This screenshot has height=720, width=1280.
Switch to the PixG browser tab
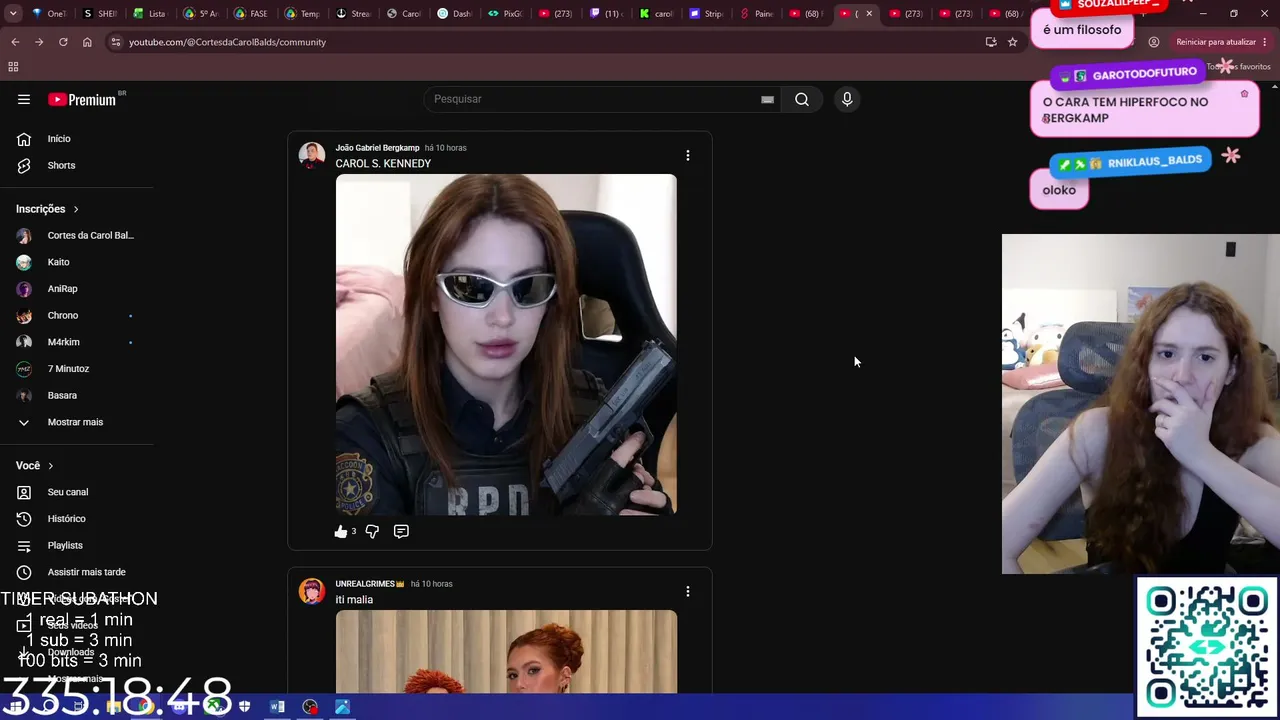(x=507, y=14)
